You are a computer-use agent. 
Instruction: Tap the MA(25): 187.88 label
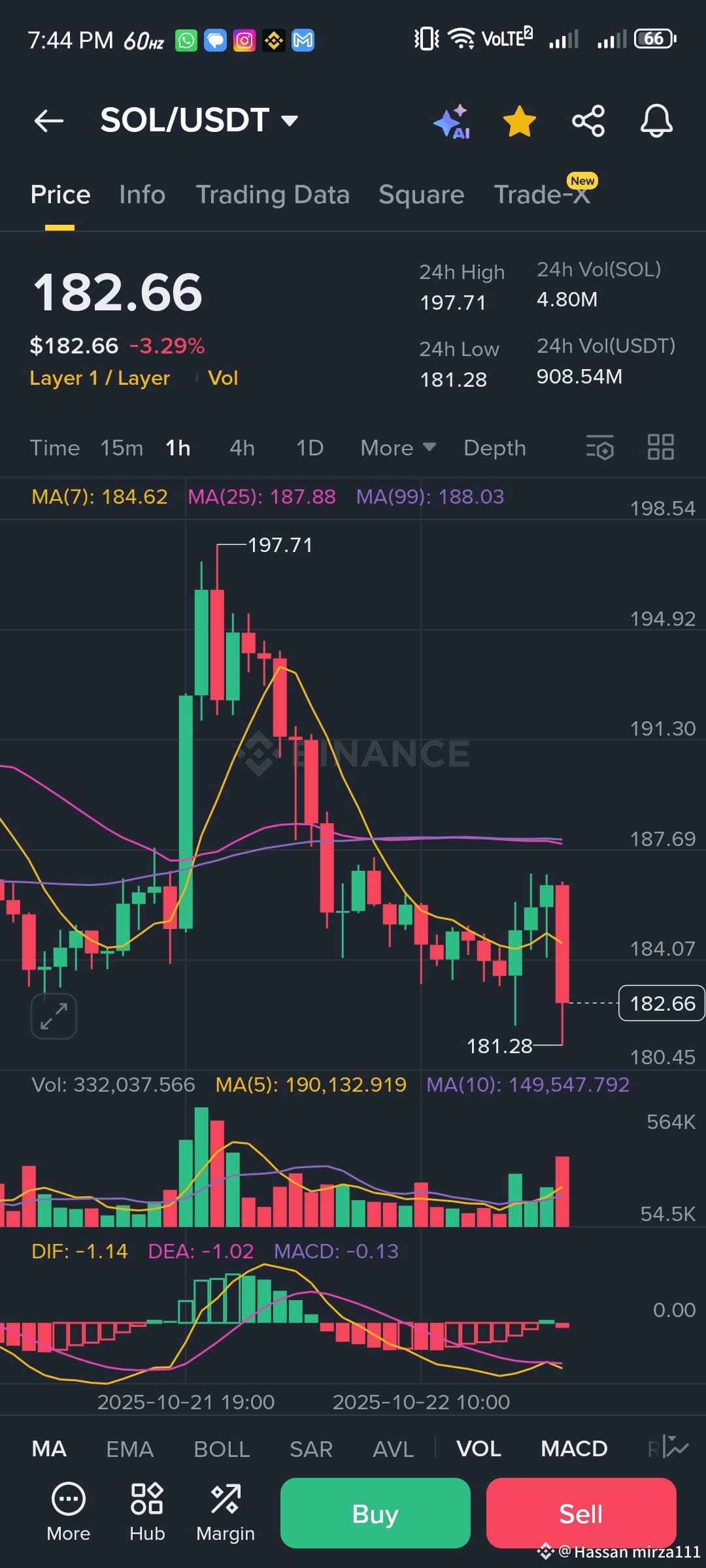pyautogui.click(x=261, y=497)
